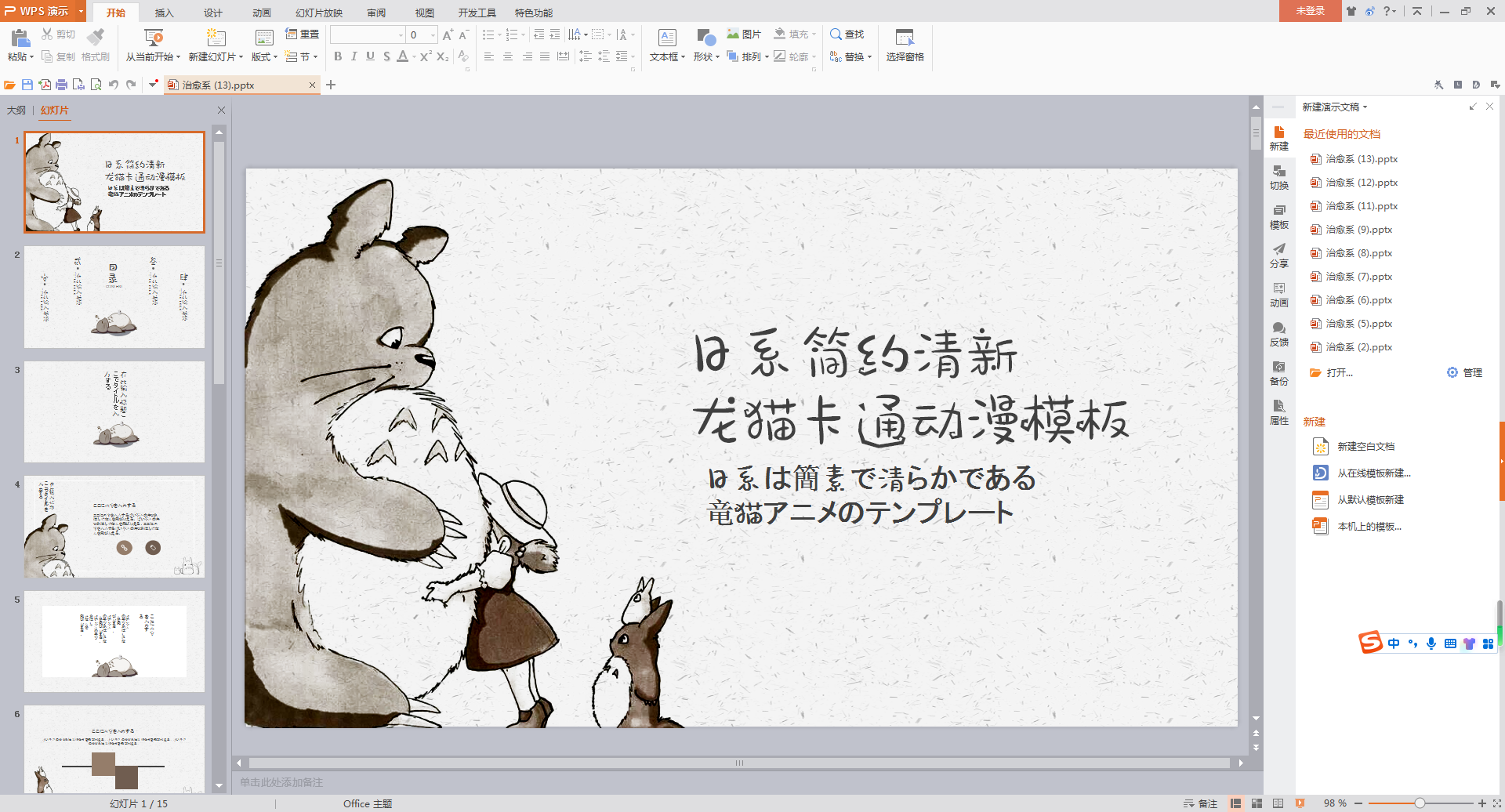Image resolution: width=1505 pixels, height=812 pixels.
Task: Click the New Slide (新建幻灯片) icon
Action: pos(216,37)
